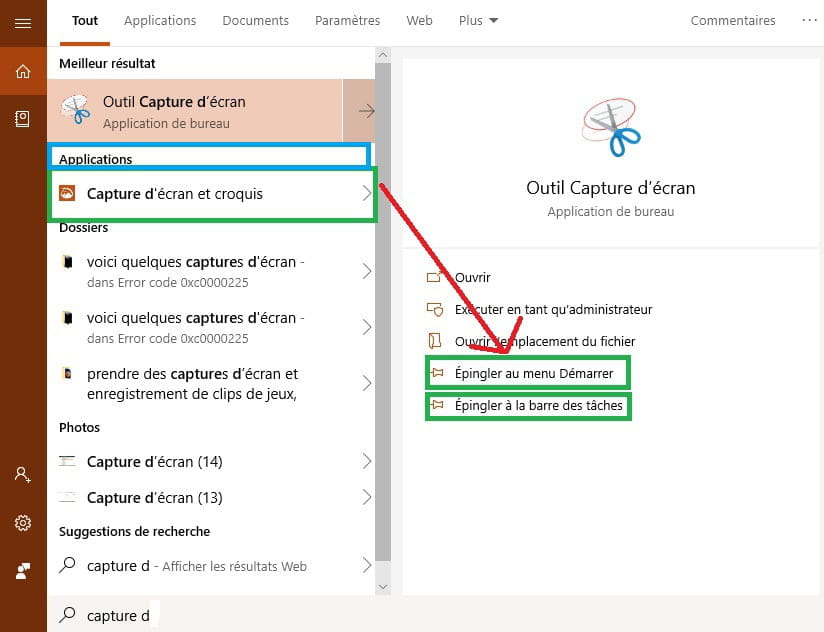Open Capture d'écran et croquis app
Viewport: 824px width, 632px height.
click(x=212, y=193)
